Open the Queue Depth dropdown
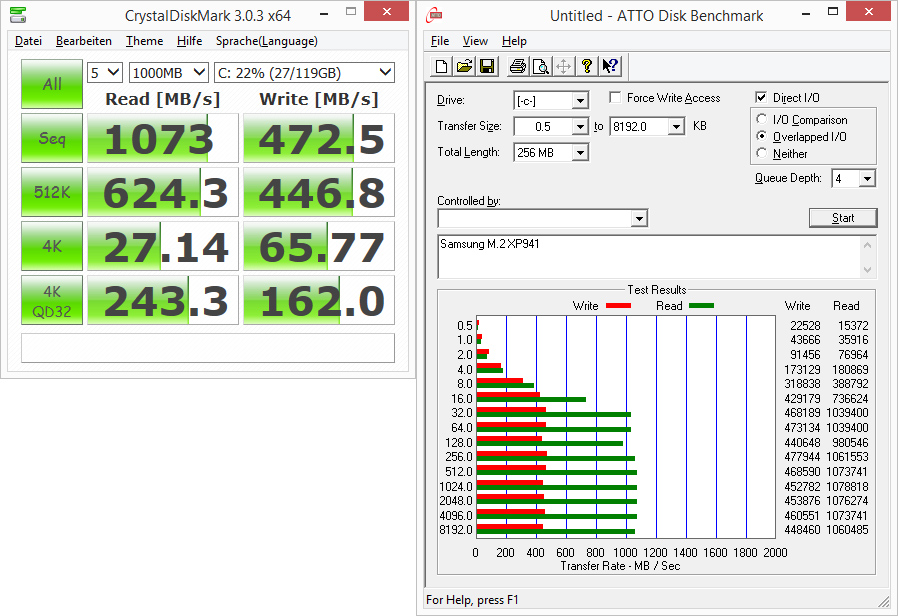Image resolution: width=898 pixels, height=616 pixels. coord(868,179)
